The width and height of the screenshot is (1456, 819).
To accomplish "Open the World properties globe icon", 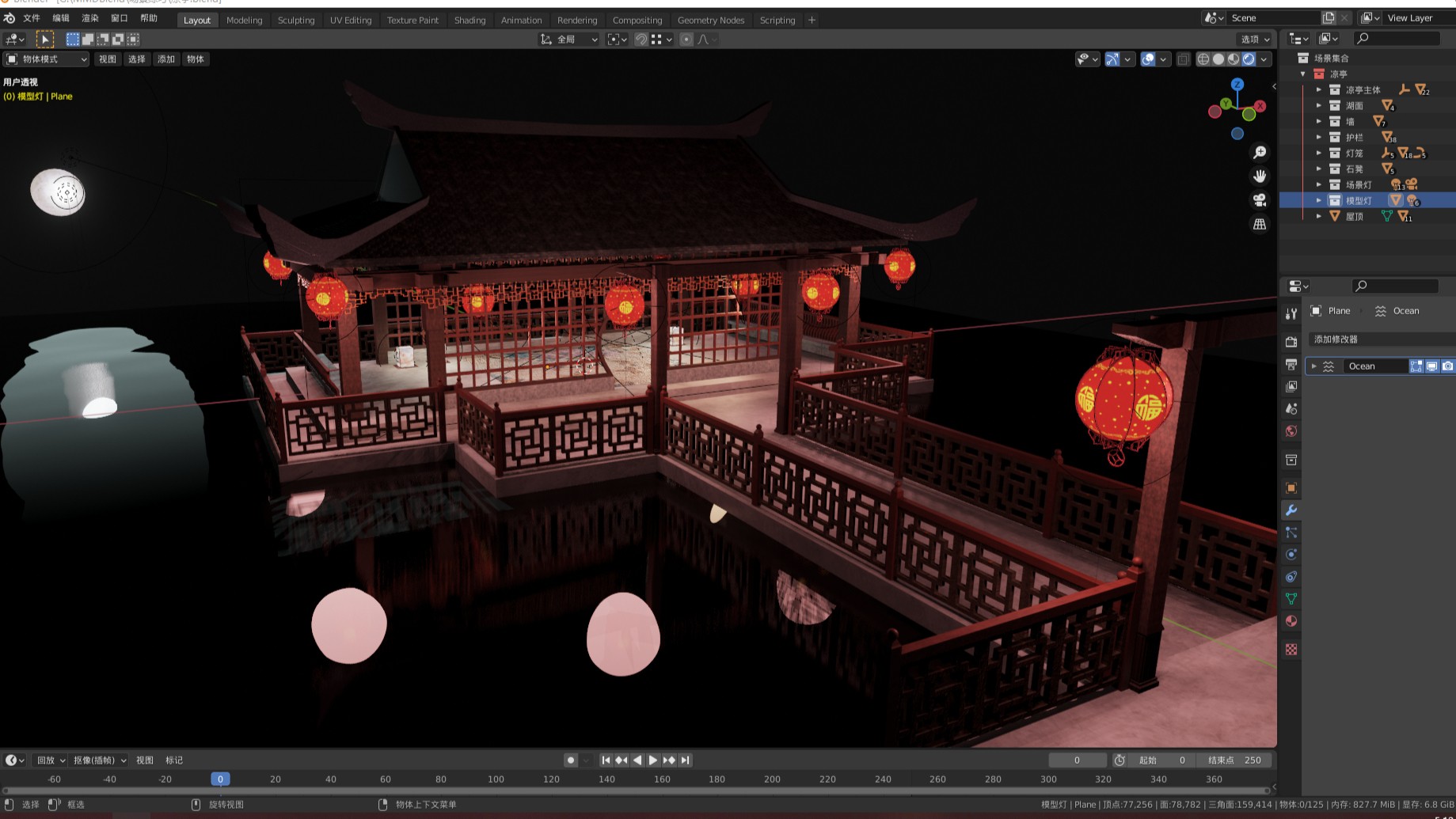I will 1291,431.
